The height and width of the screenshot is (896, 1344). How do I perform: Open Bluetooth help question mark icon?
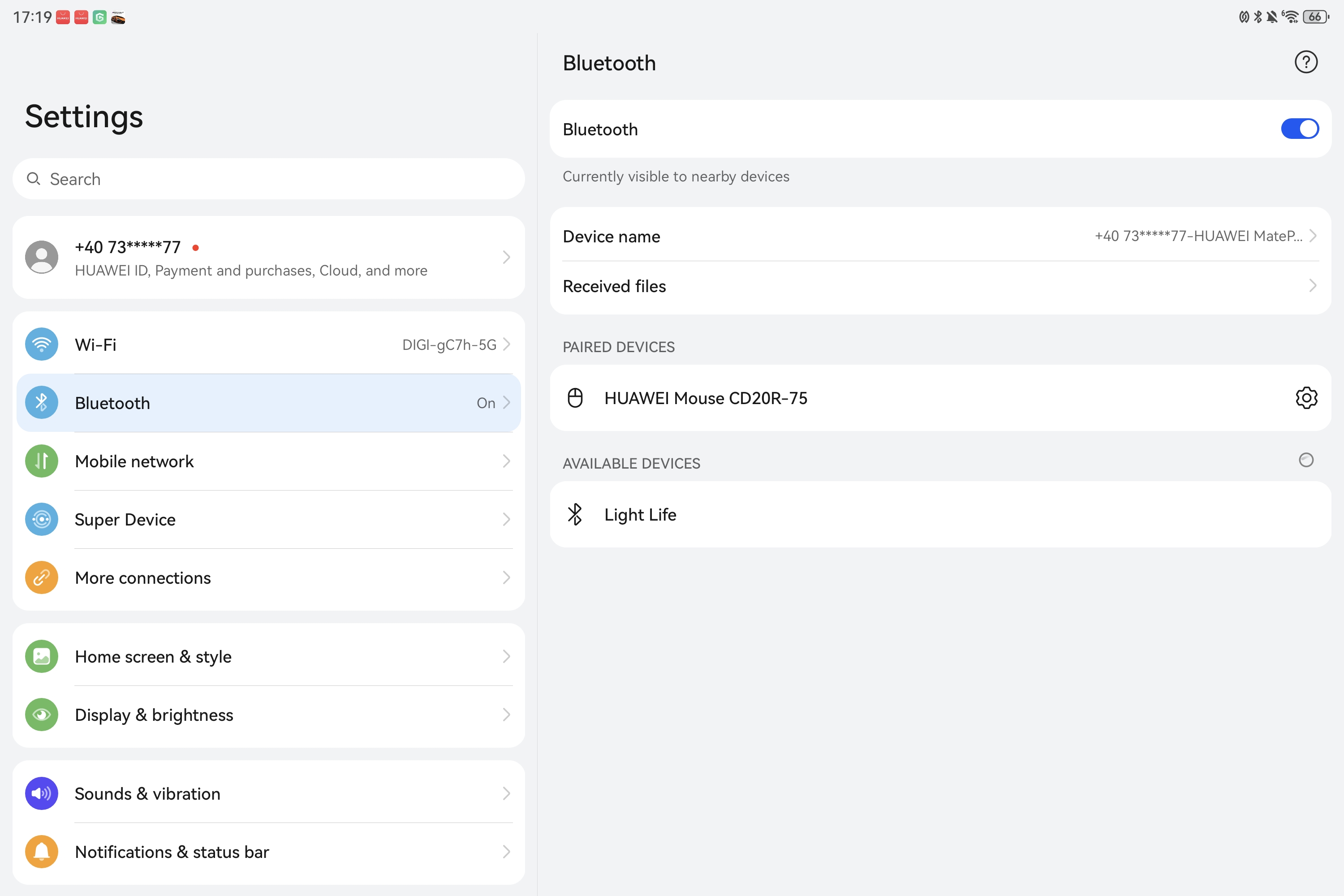click(x=1306, y=62)
